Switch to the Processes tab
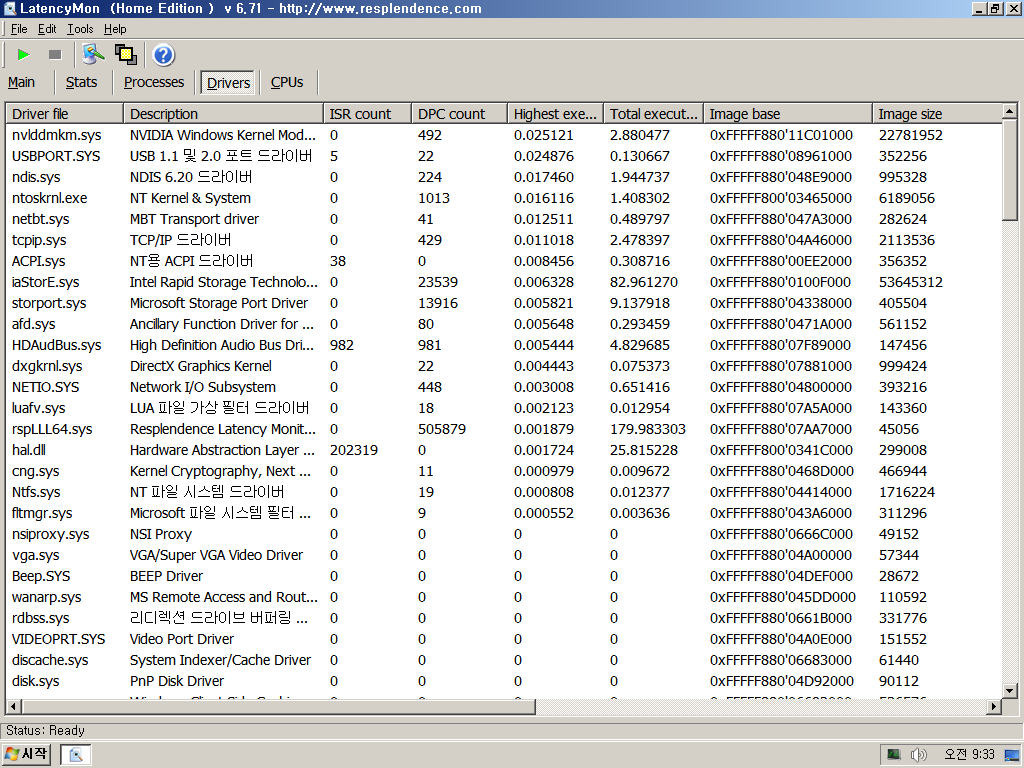The height and width of the screenshot is (768, 1024). tap(154, 82)
